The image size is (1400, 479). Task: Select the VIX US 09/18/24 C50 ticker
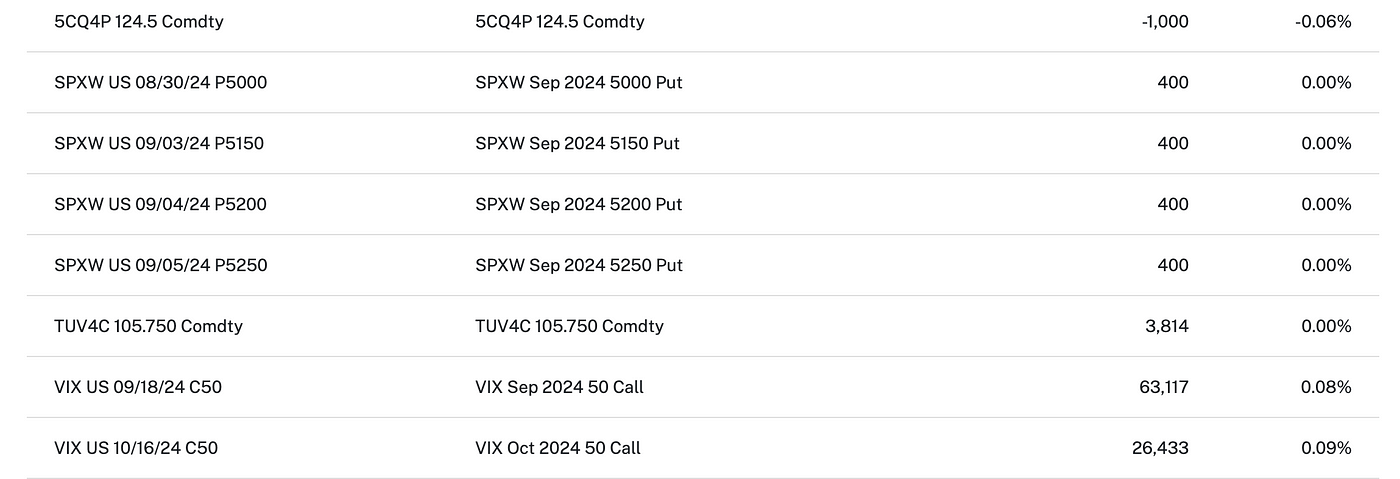tap(138, 387)
